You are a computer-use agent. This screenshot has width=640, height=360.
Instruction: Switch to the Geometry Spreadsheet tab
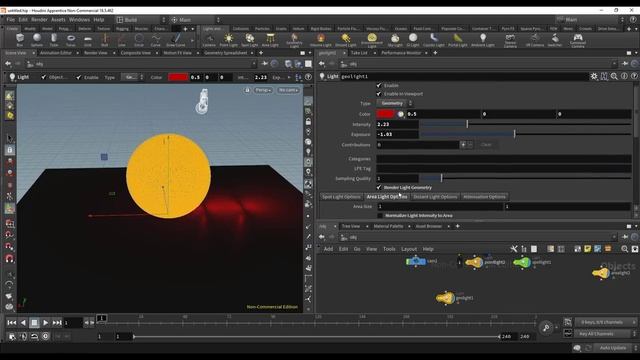pos(226,53)
